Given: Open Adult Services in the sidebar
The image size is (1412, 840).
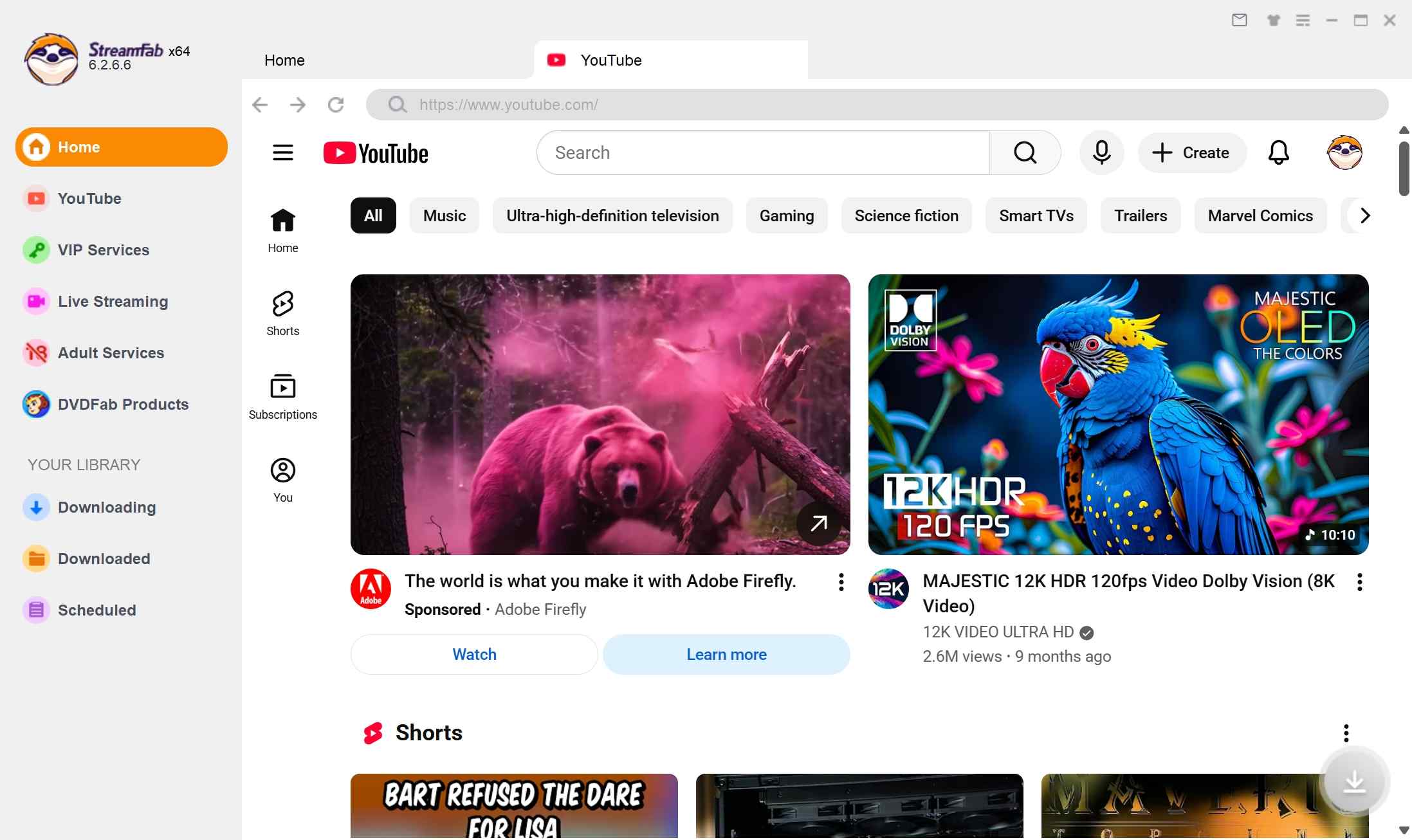Looking at the screenshot, I should 110,352.
